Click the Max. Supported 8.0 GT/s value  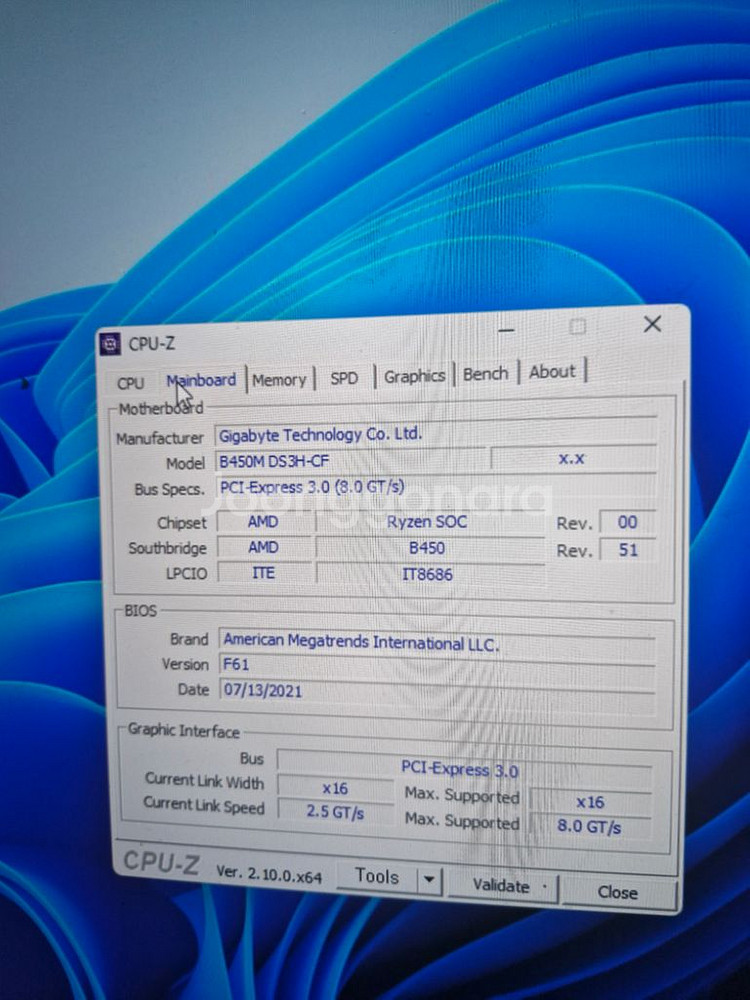pyautogui.click(x=590, y=827)
